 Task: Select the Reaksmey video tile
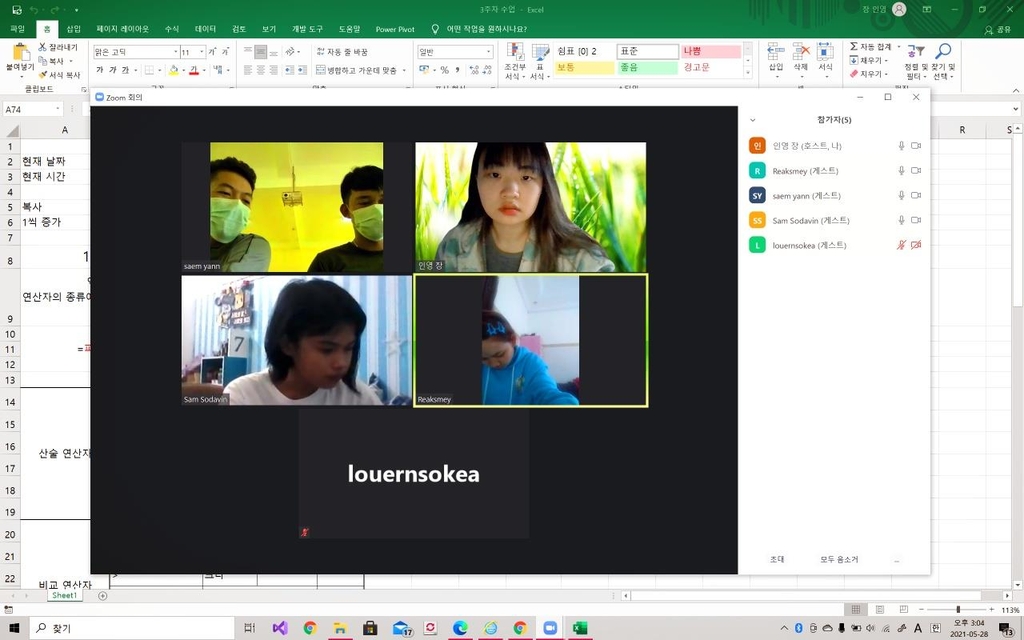(531, 340)
